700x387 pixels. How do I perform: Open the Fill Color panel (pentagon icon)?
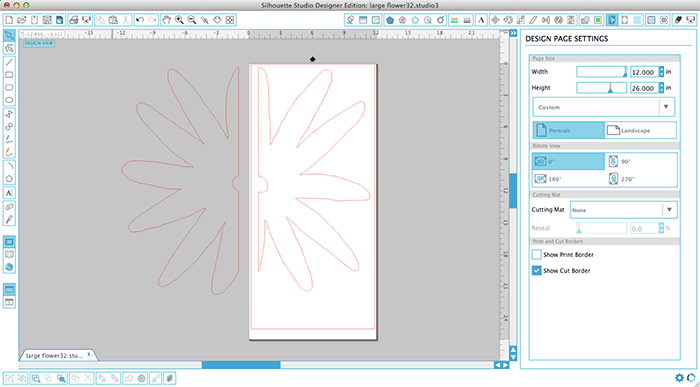point(390,20)
